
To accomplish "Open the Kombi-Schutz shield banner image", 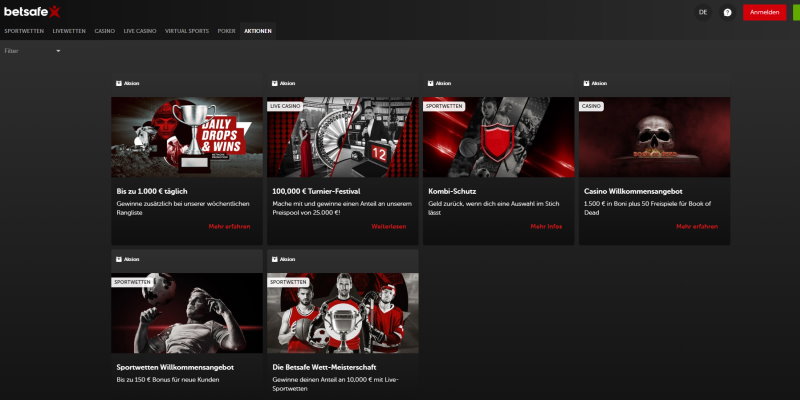I will coord(498,137).
